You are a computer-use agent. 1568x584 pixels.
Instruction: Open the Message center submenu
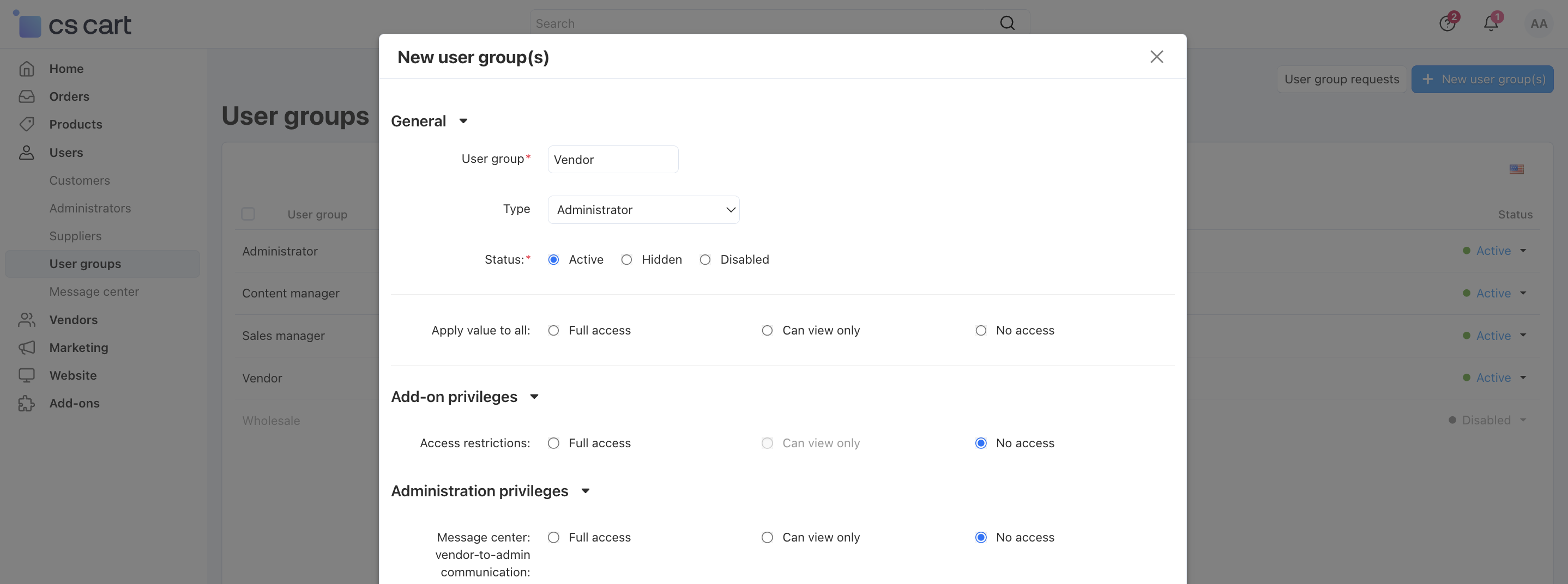coord(94,292)
